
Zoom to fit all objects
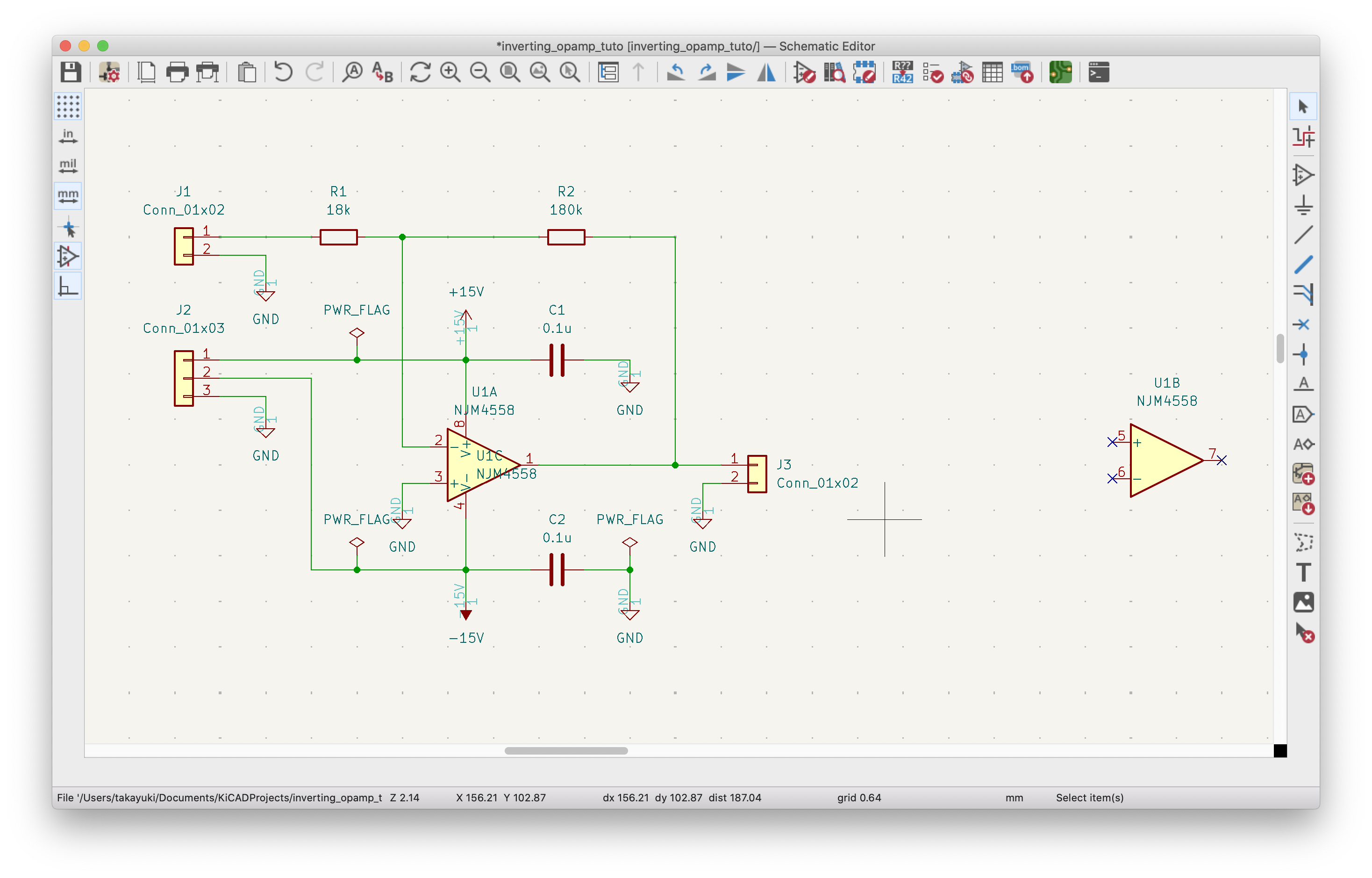tap(540, 72)
